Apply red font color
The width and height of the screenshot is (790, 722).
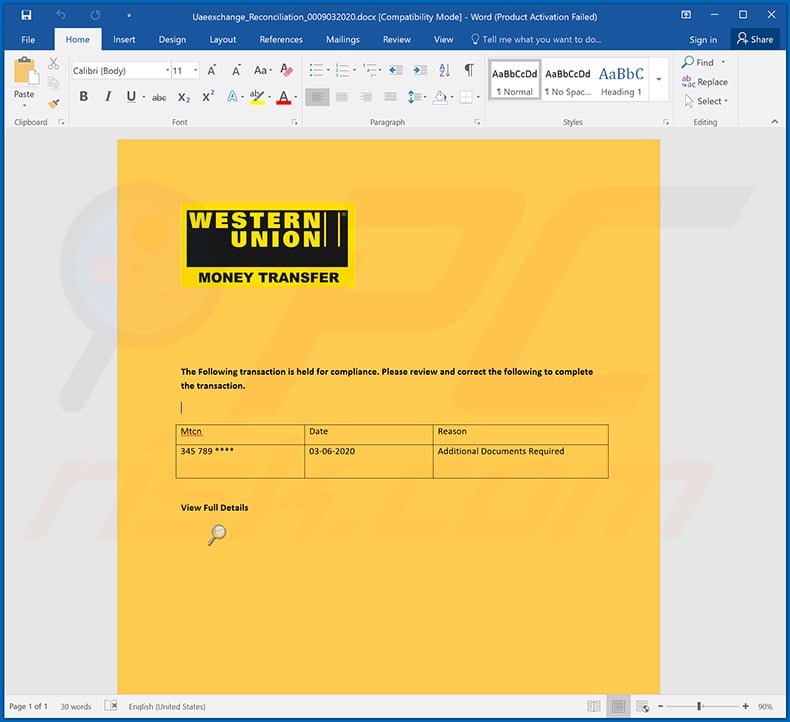point(284,97)
